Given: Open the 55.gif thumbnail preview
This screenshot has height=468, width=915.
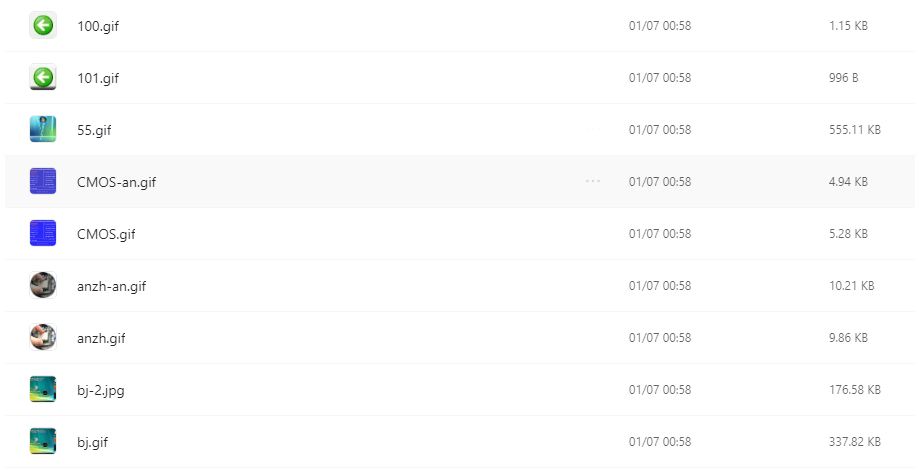Looking at the screenshot, I should pos(43,130).
